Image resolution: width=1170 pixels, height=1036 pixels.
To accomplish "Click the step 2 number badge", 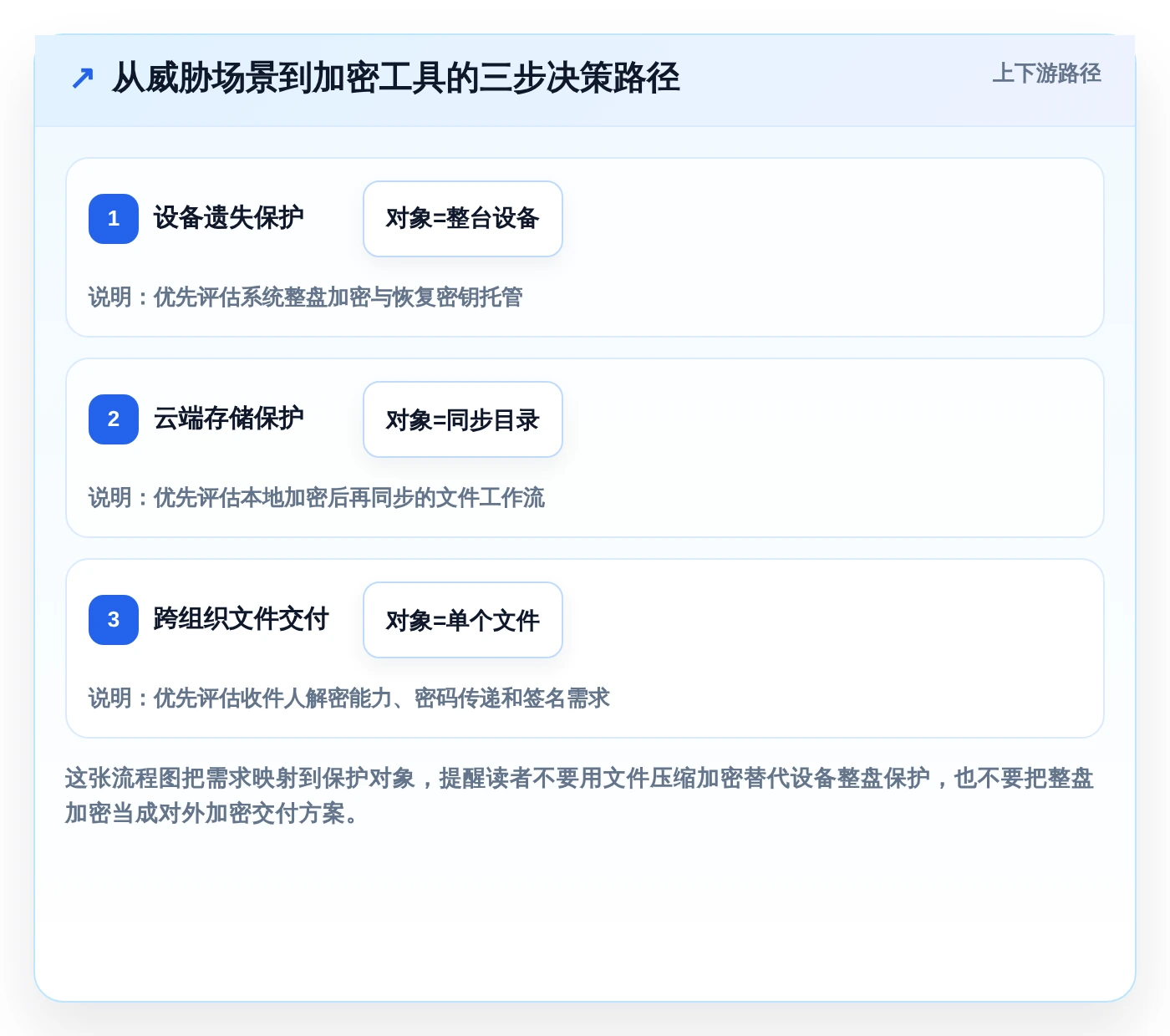I will coord(114,419).
